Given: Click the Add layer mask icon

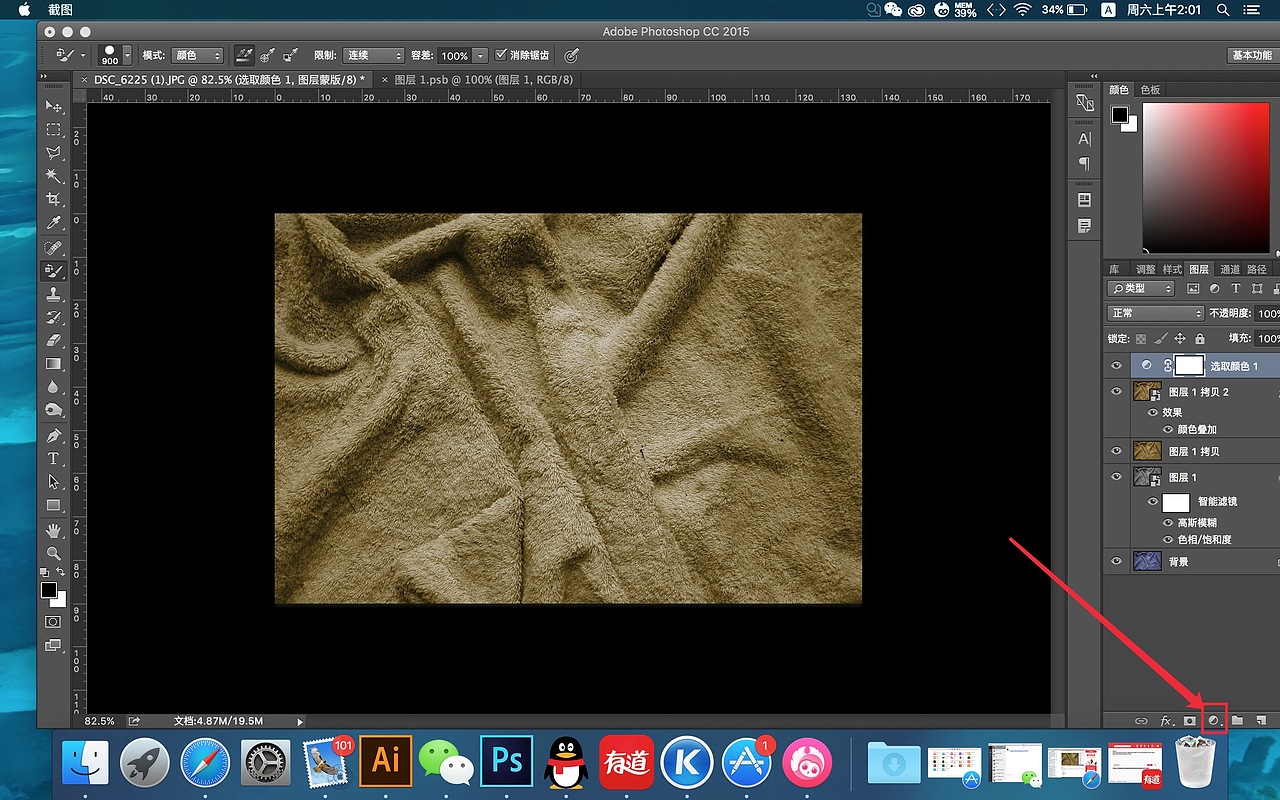Looking at the screenshot, I should [1189, 720].
